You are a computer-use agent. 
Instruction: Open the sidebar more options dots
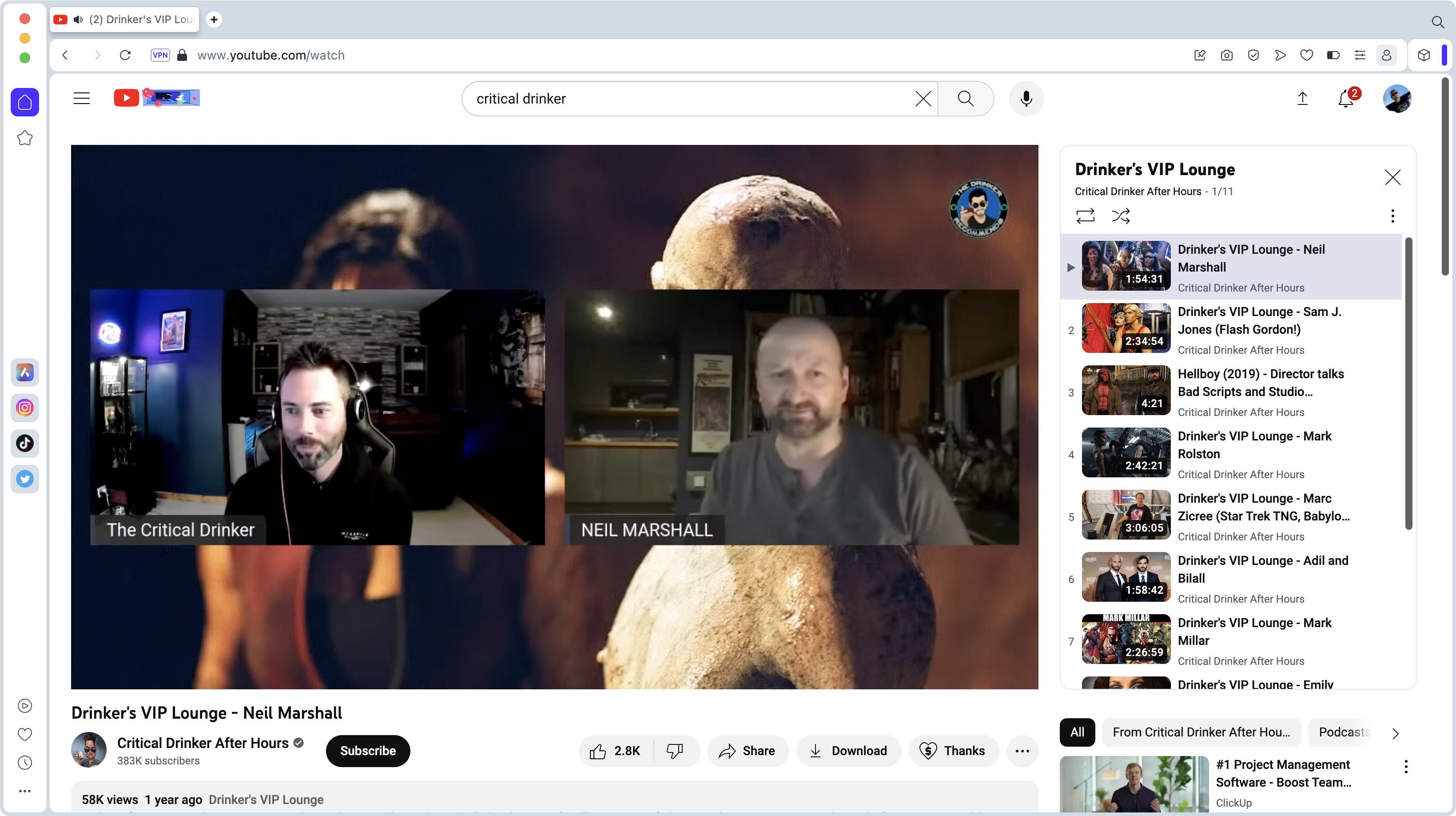25,791
